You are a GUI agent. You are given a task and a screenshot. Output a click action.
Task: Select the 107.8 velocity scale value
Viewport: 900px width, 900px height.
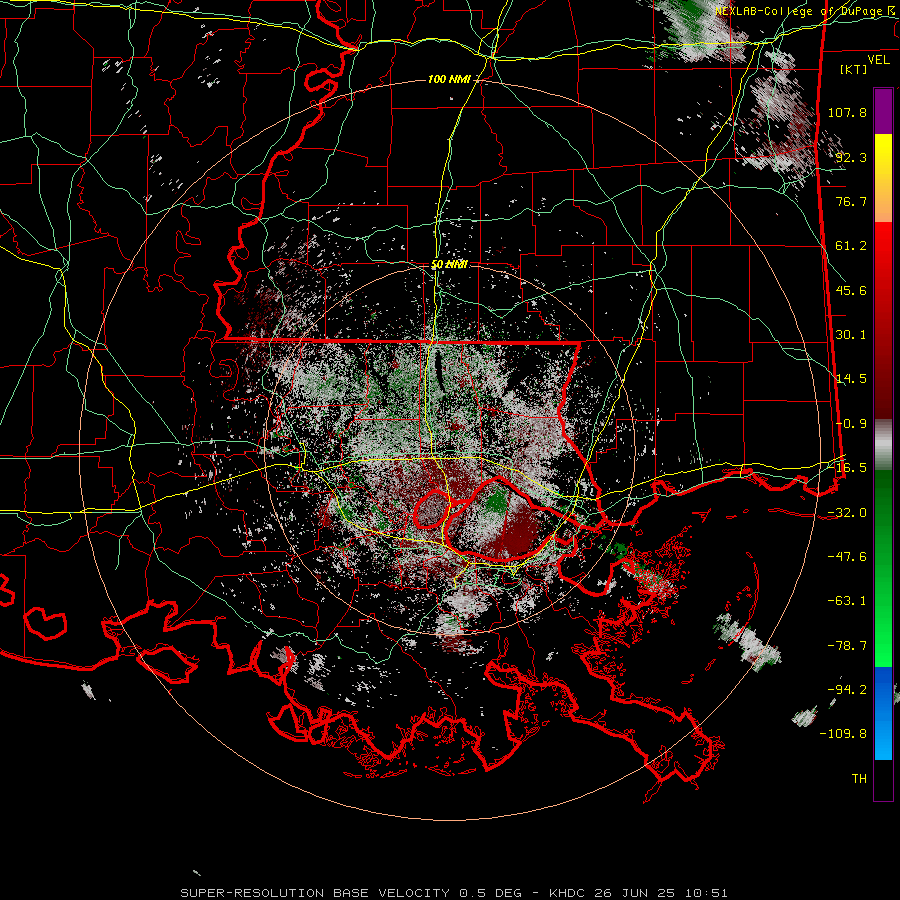(x=847, y=112)
